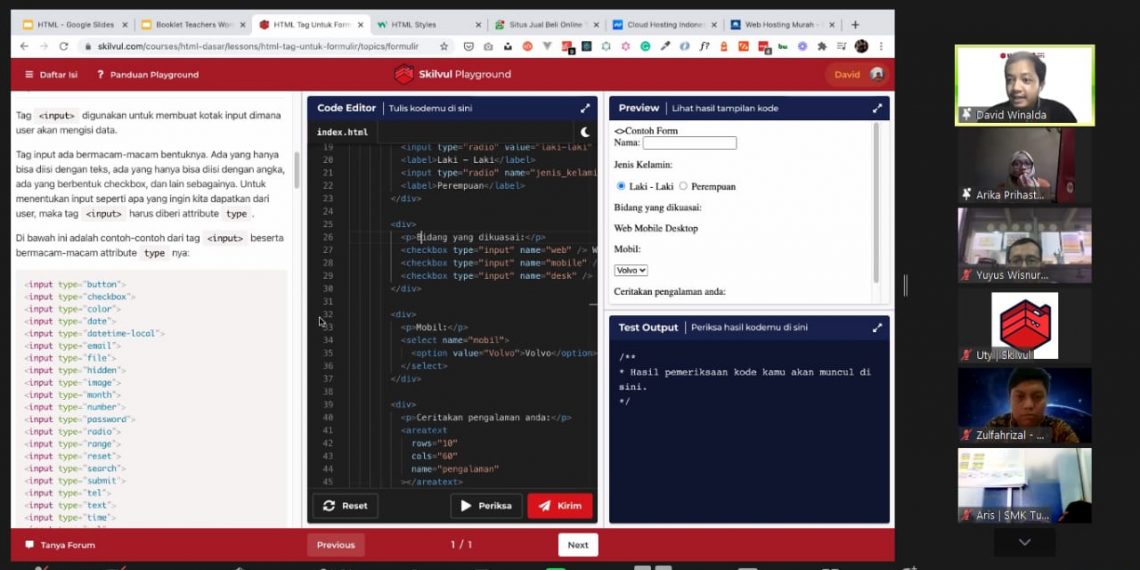Switch to HTML - Google Slides tab
This screenshot has width=1140, height=570.
coord(75,25)
